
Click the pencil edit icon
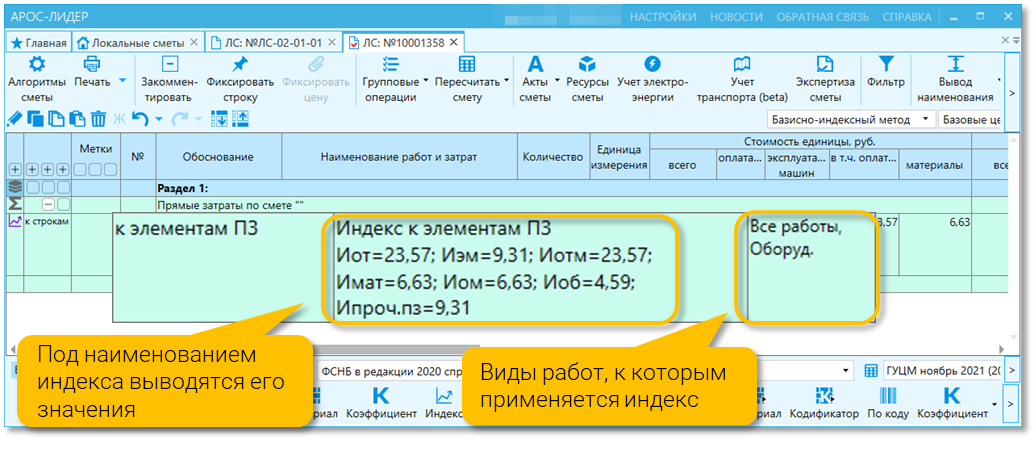pyautogui.click(x=14, y=119)
